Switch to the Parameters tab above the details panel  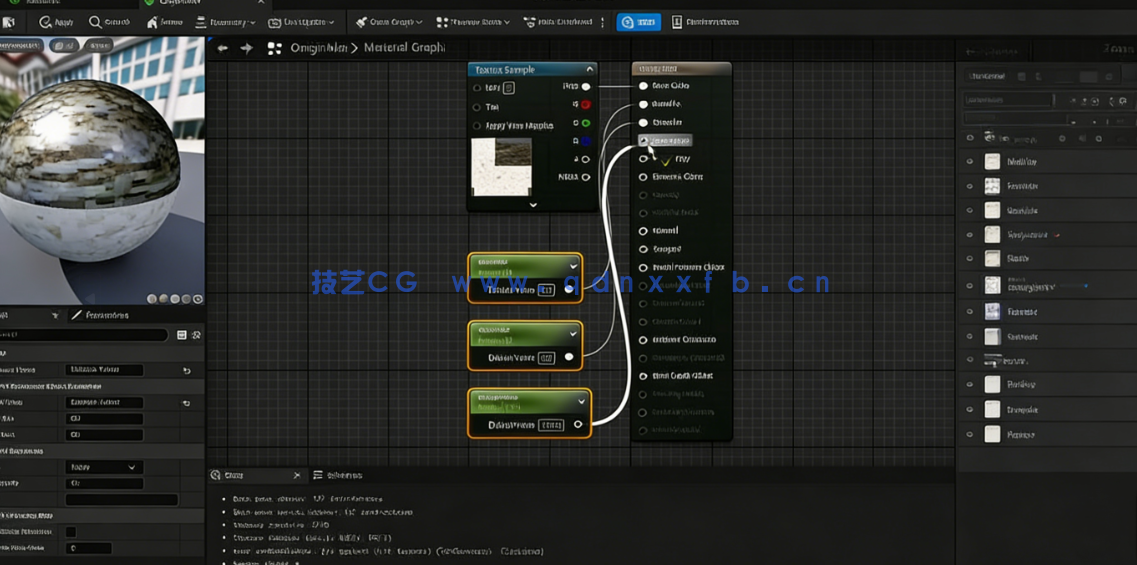100,315
